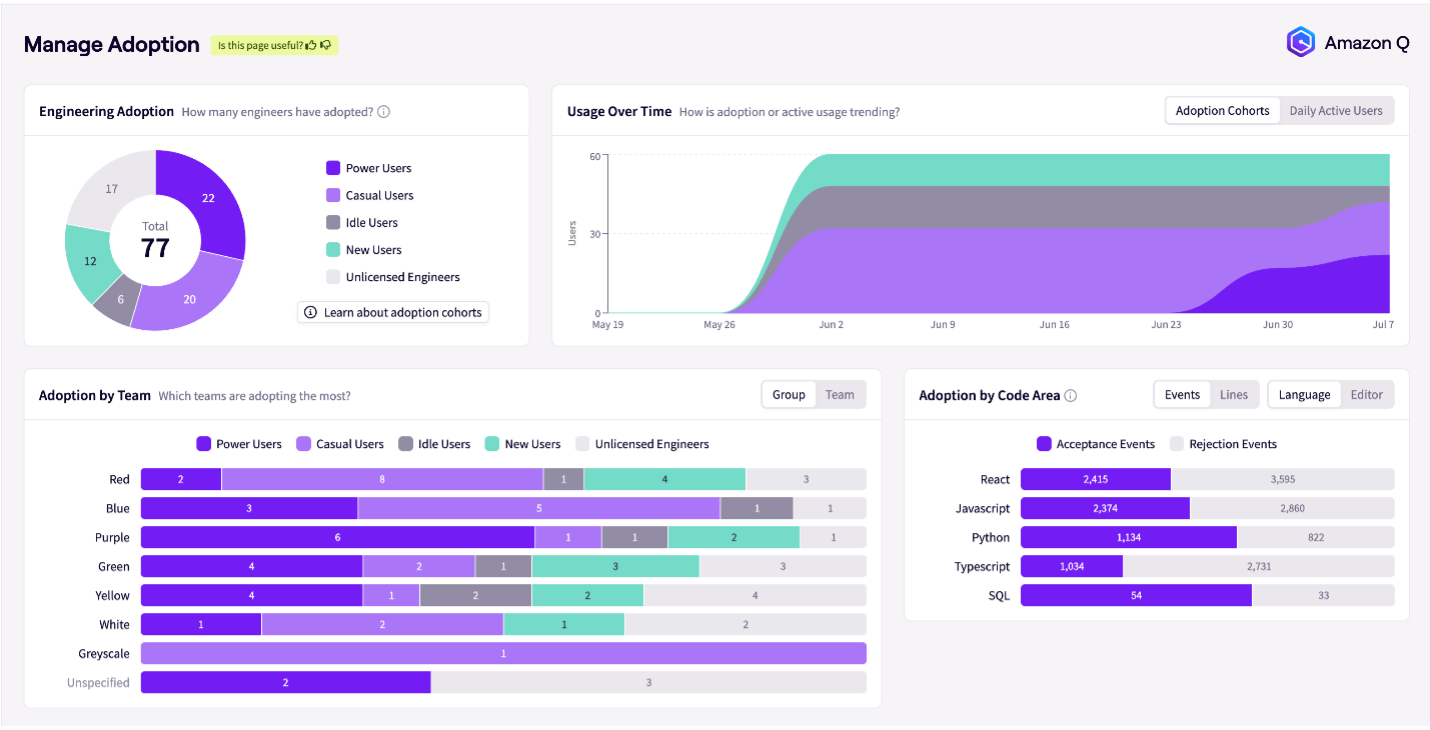Click the thumbs up feedback icon
The height and width of the screenshot is (730, 1430).
(313, 45)
